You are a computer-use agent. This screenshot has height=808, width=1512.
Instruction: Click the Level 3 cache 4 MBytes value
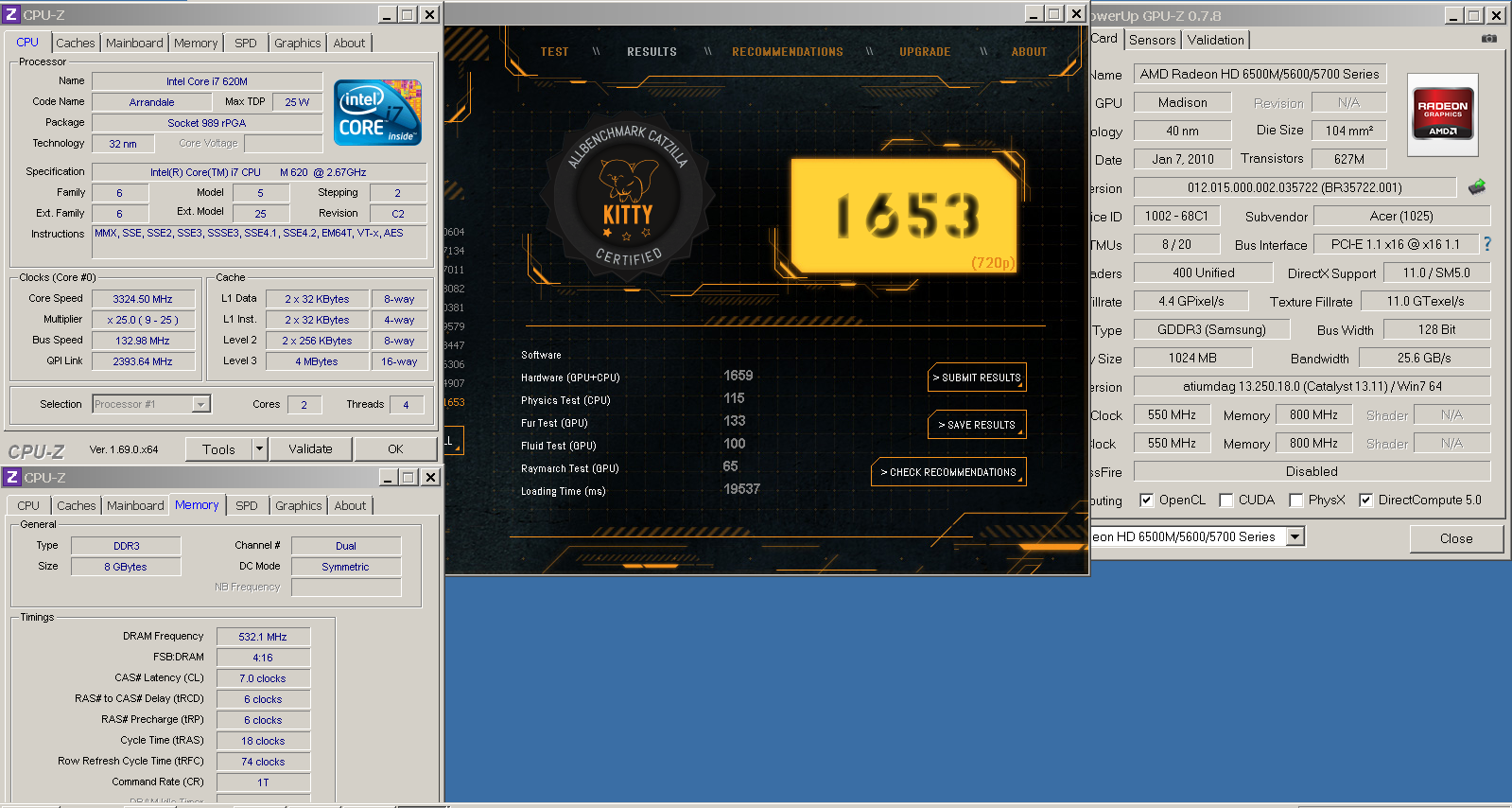[x=317, y=361]
